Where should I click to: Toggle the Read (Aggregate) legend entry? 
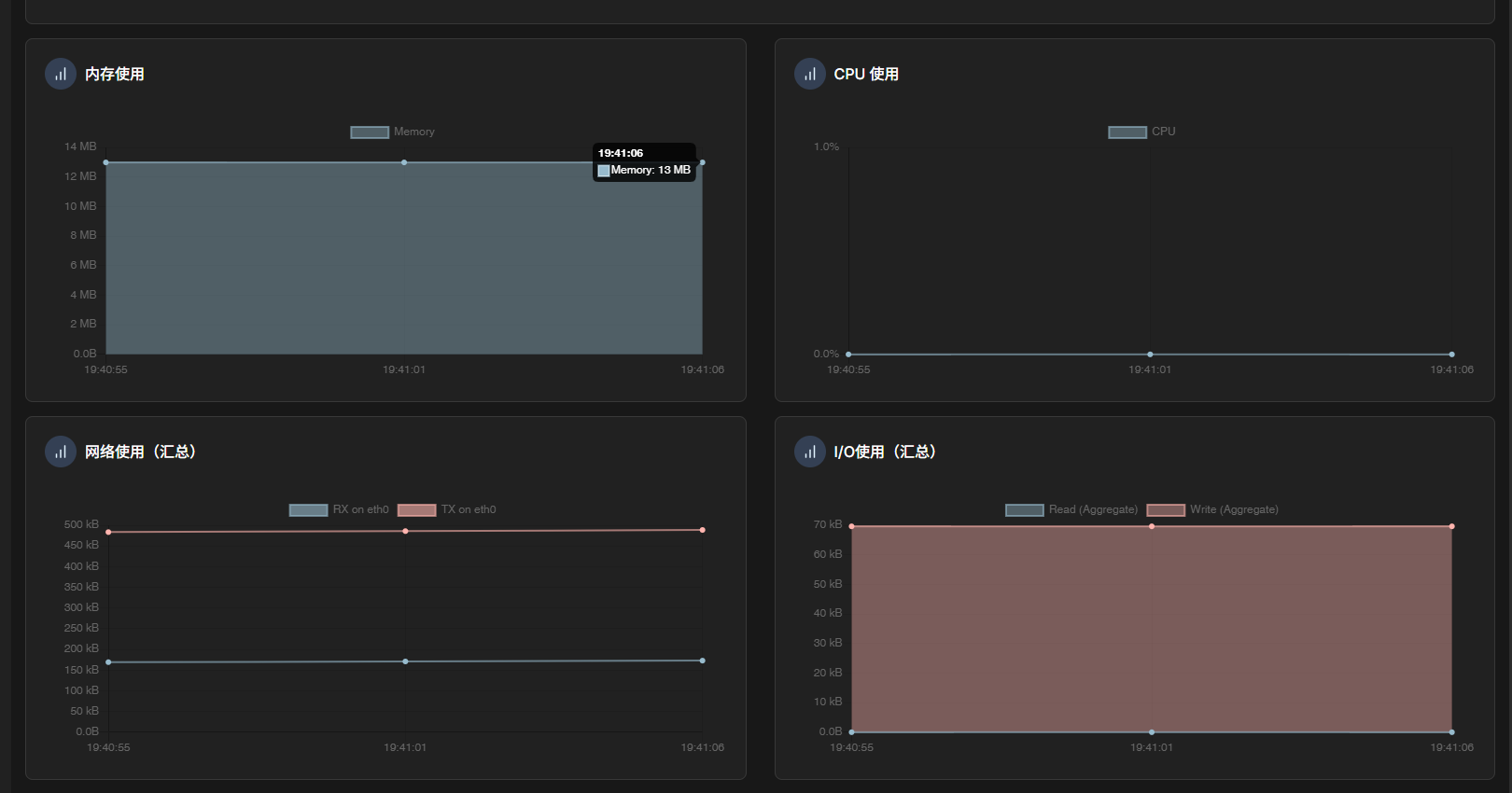tap(1071, 509)
